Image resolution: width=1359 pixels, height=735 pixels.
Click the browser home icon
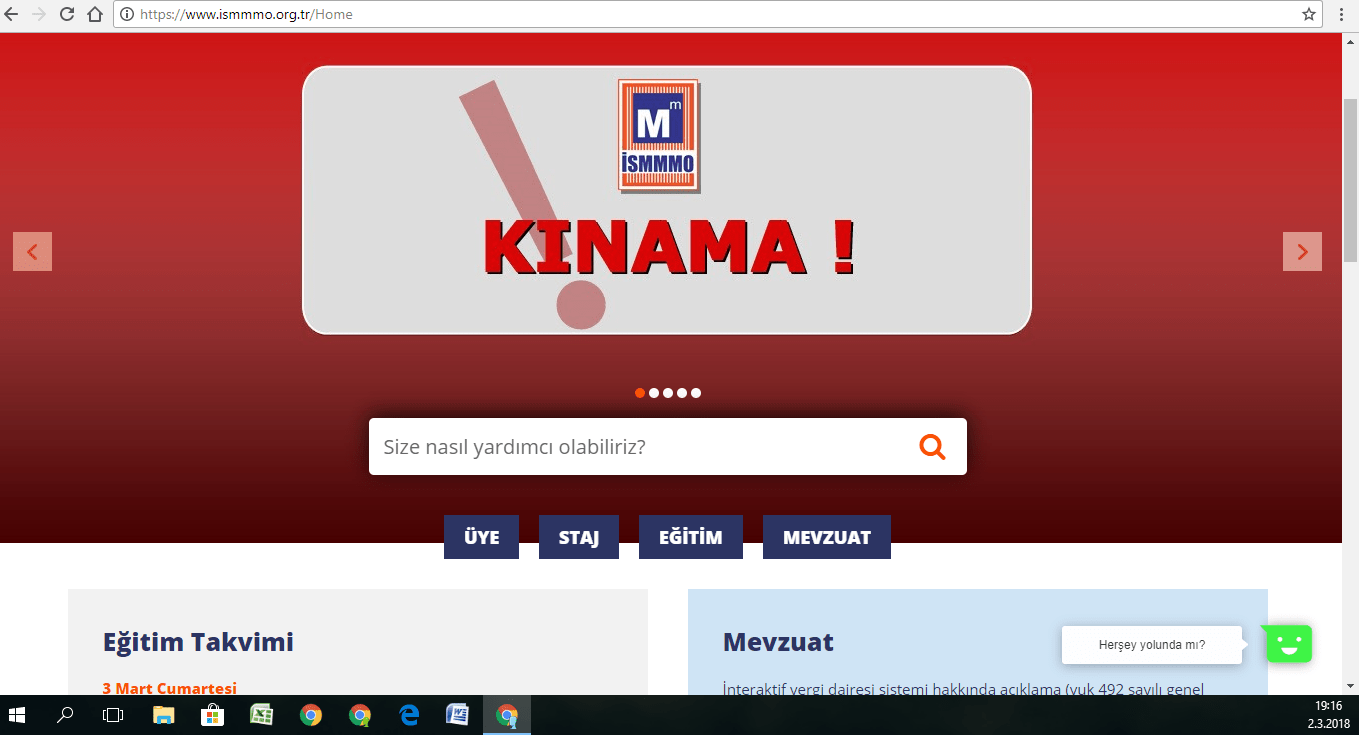[95, 14]
